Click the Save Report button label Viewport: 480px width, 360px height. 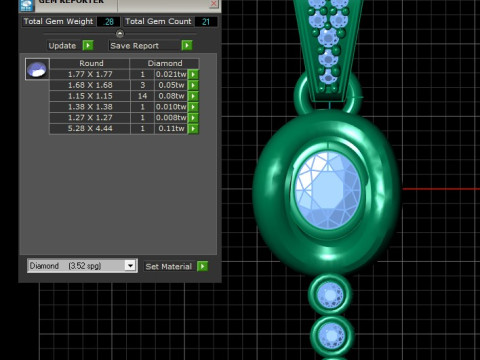tap(134, 46)
